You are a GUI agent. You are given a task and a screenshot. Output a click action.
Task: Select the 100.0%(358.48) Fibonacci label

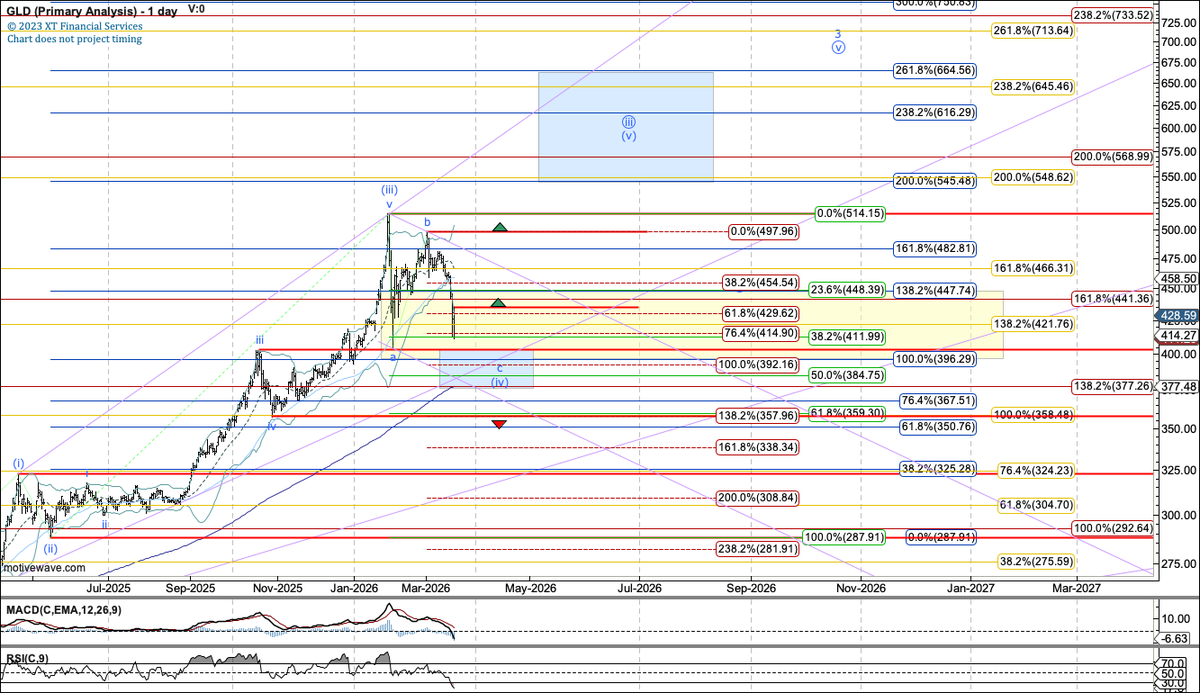point(1033,413)
